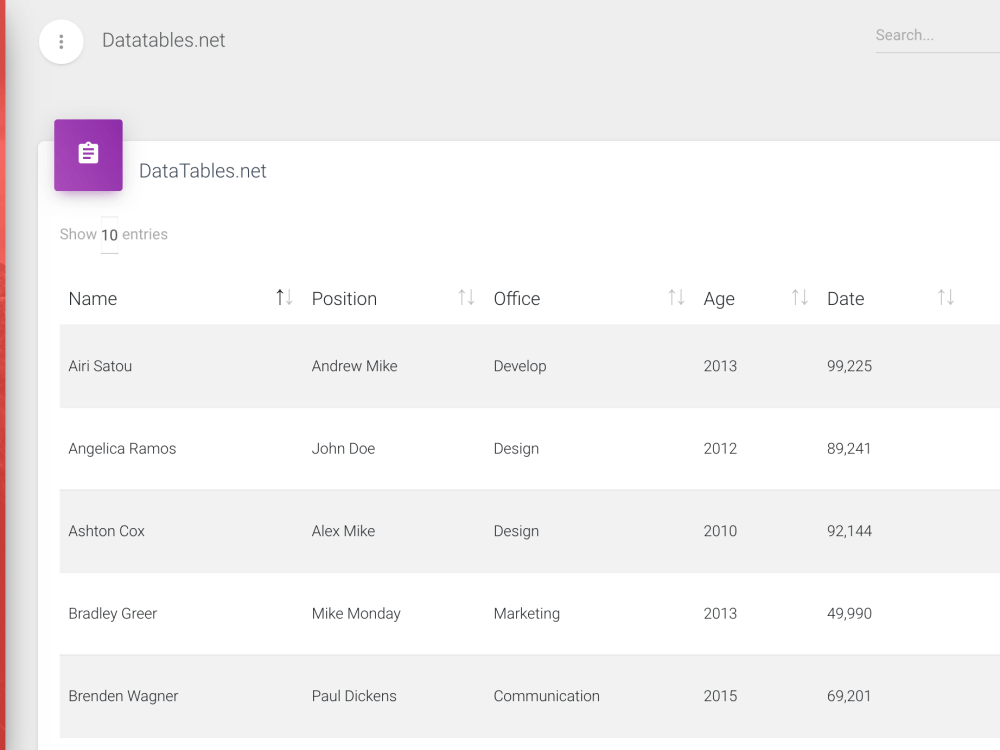Toggle sort order on the Age header
This screenshot has height=750, width=1000.
[719, 298]
